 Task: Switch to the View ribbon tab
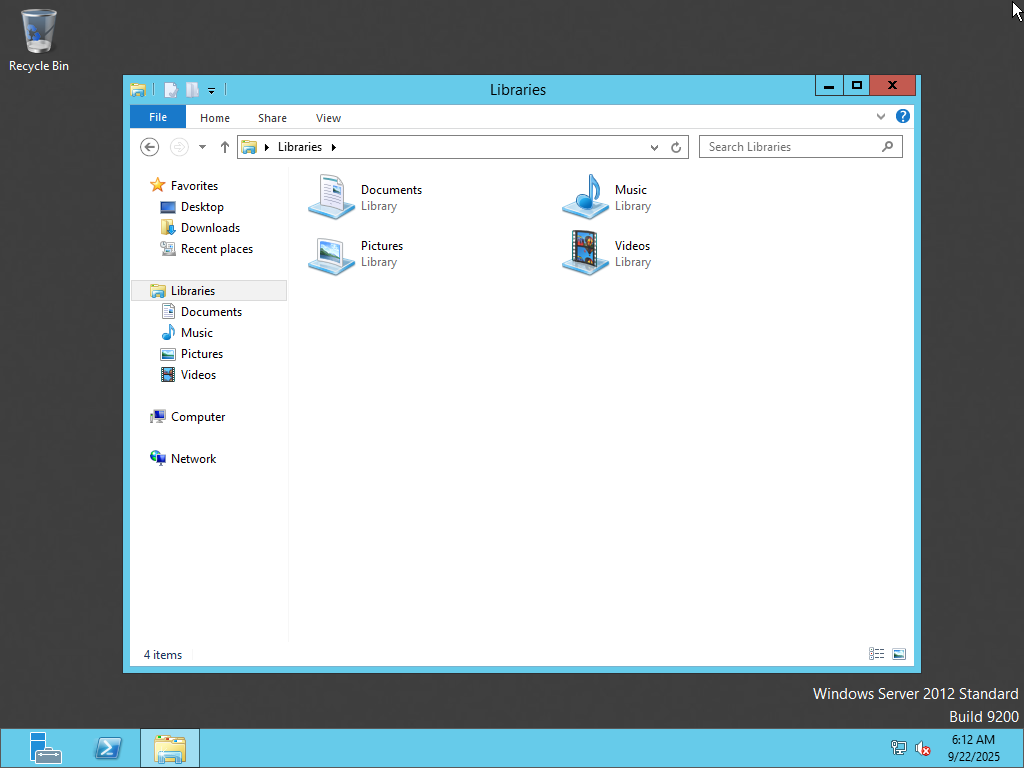coord(328,118)
